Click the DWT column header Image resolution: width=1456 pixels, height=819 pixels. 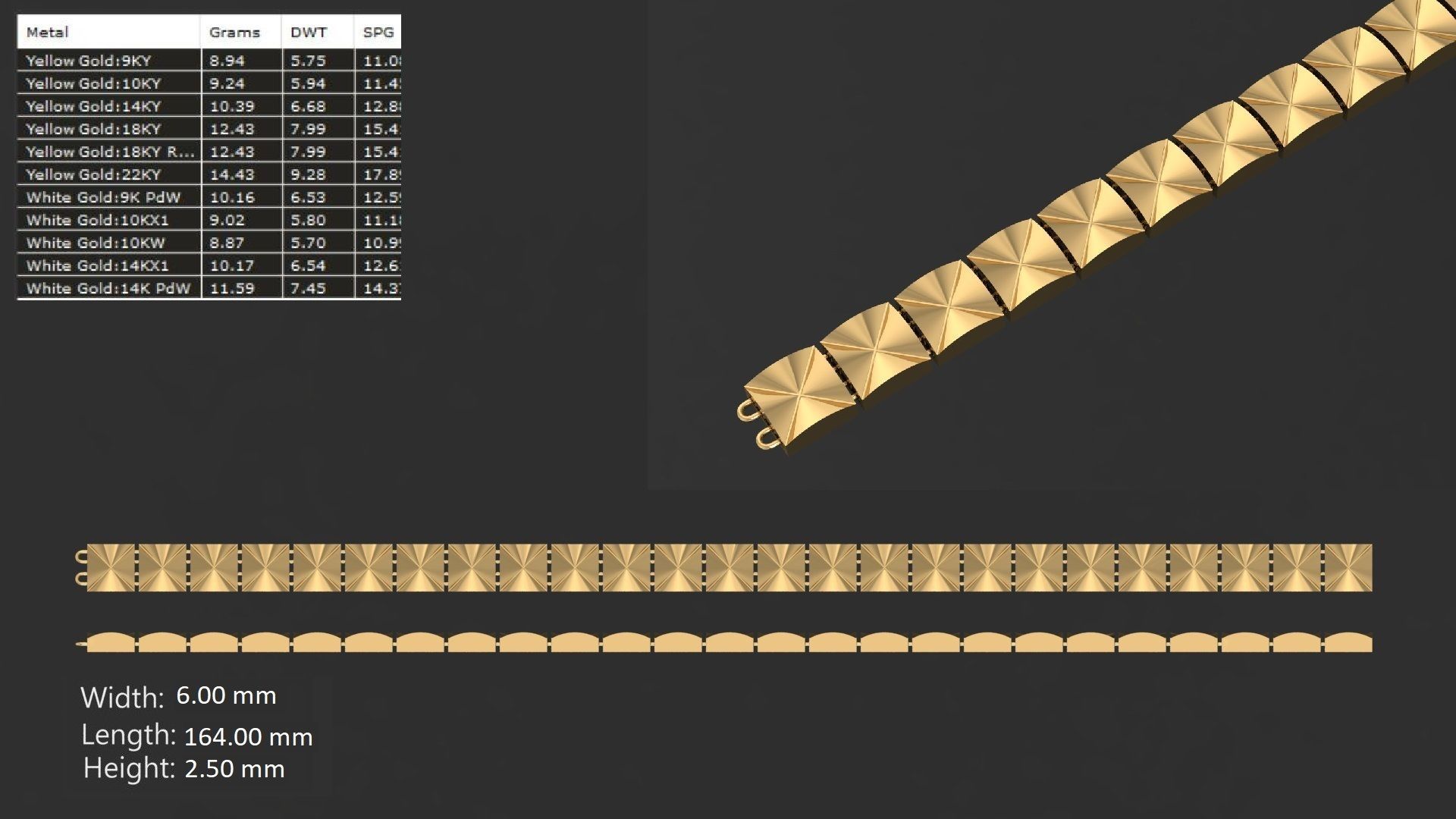click(318, 32)
